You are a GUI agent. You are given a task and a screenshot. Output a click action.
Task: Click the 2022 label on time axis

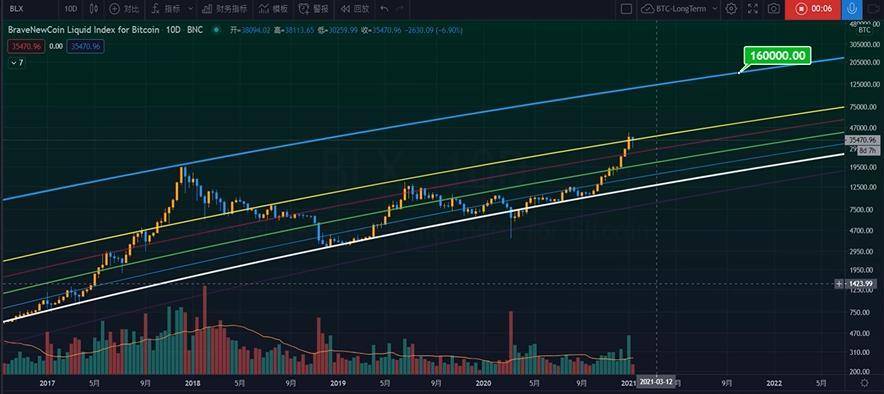tap(774, 383)
